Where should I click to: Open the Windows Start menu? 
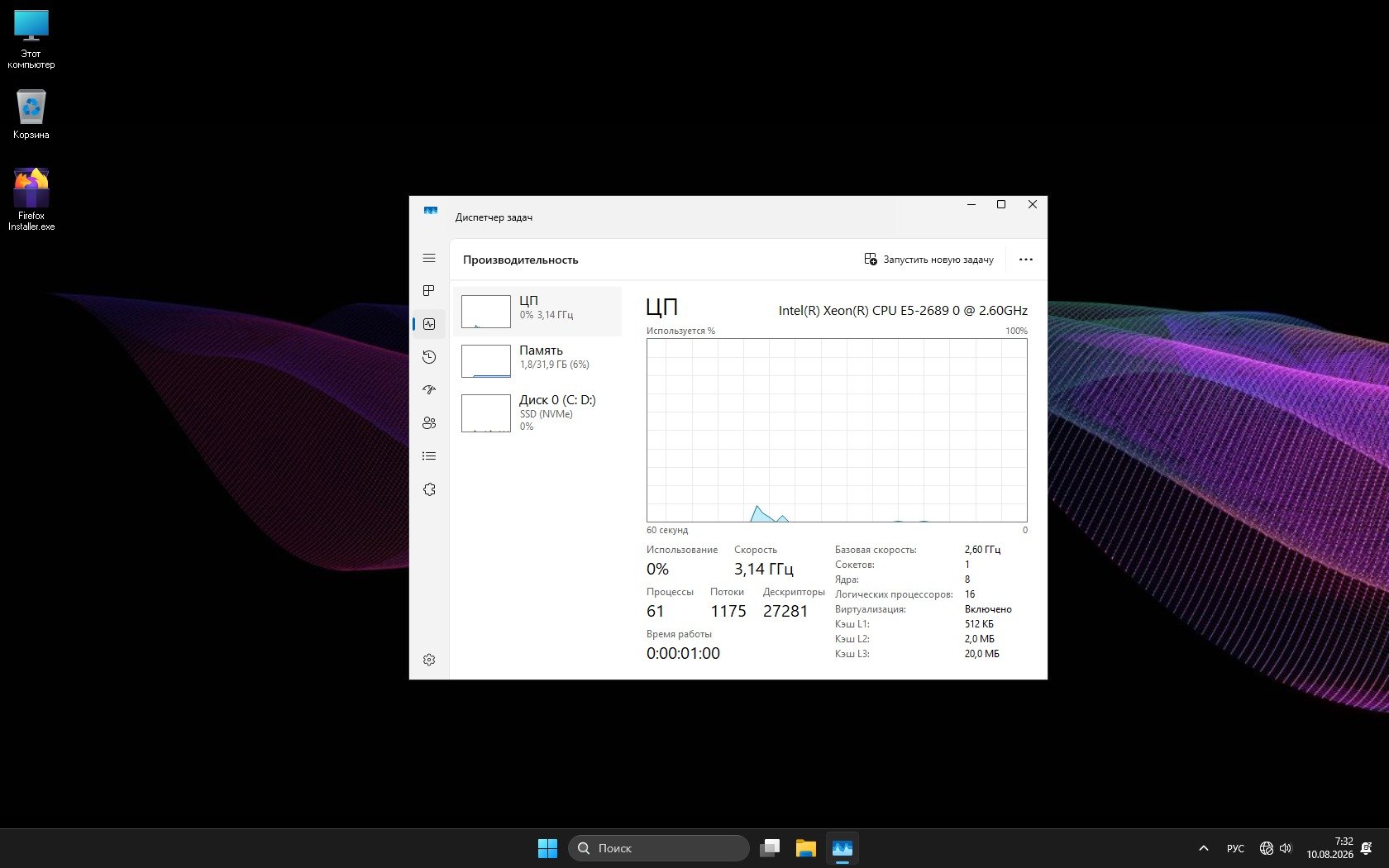pyautogui.click(x=547, y=848)
